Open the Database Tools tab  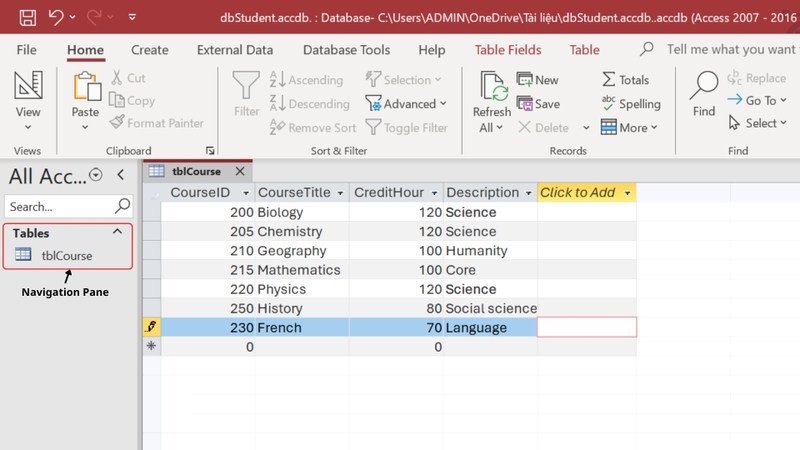(346, 50)
